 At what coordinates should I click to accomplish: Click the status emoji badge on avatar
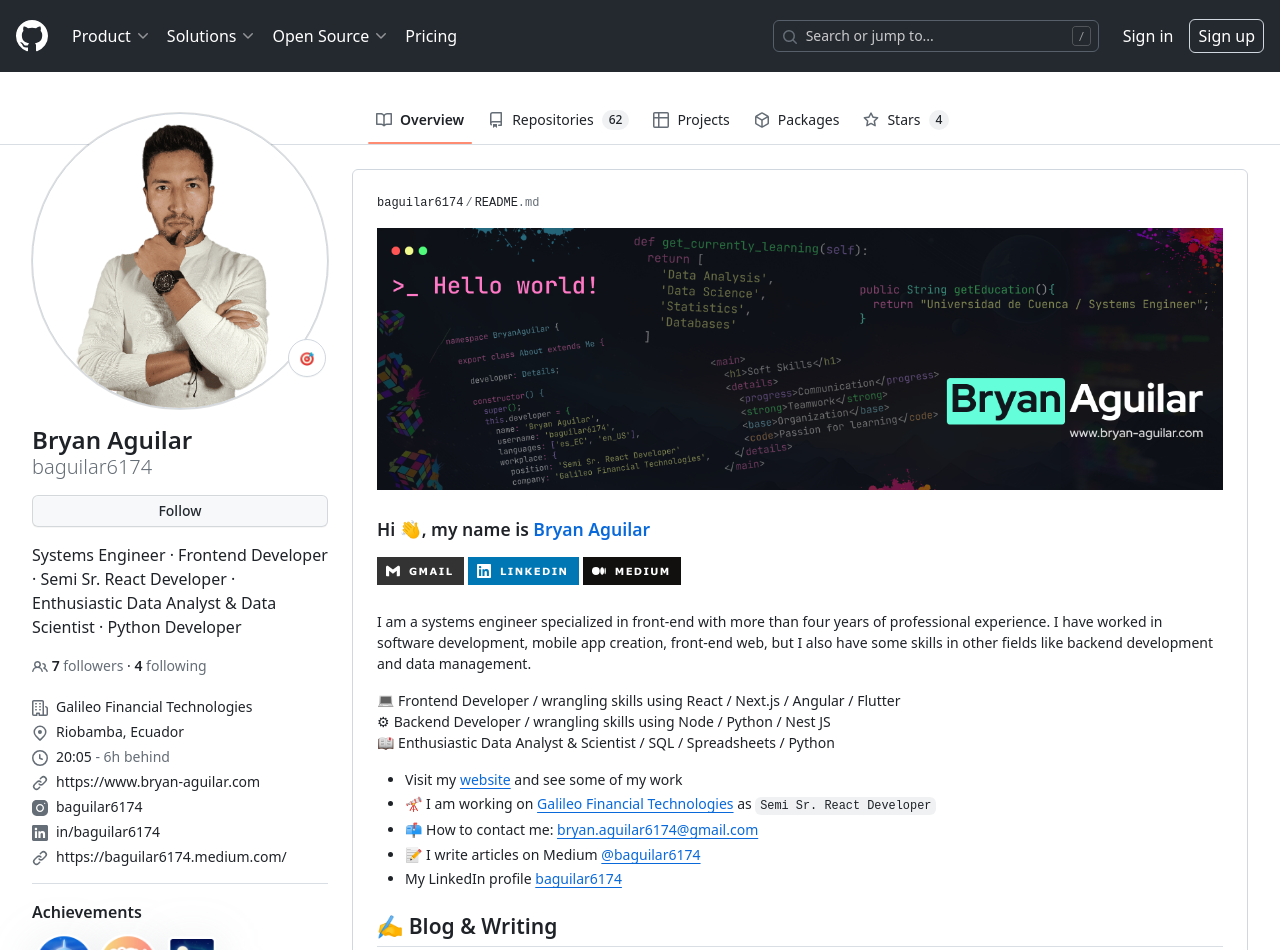pos(307,358)
